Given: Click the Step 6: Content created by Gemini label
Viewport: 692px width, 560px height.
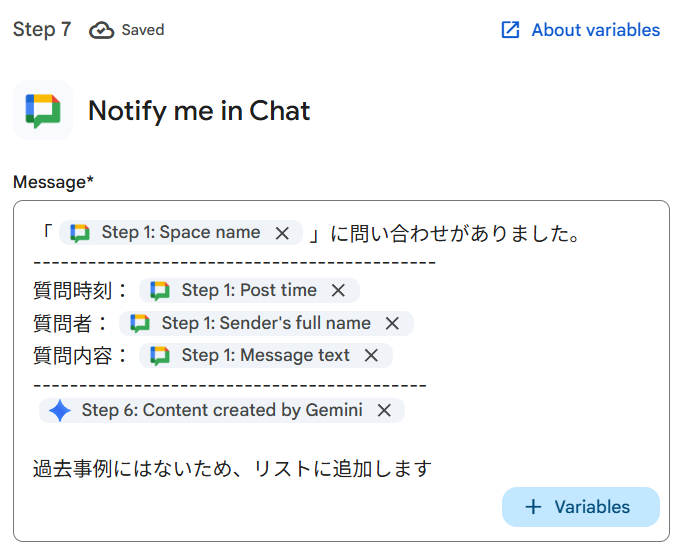Looking at the screenshot, I should pyautogui.click(x=222, y=411).
